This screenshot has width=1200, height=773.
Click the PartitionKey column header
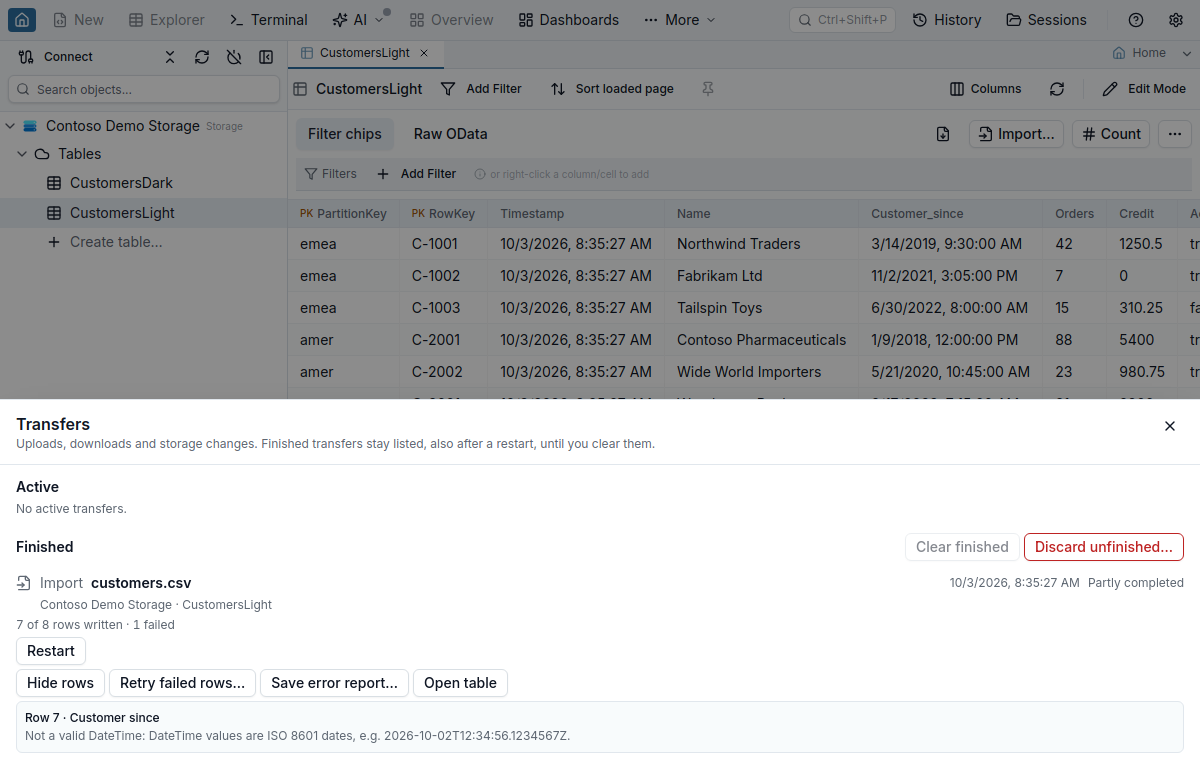(344, 214)
